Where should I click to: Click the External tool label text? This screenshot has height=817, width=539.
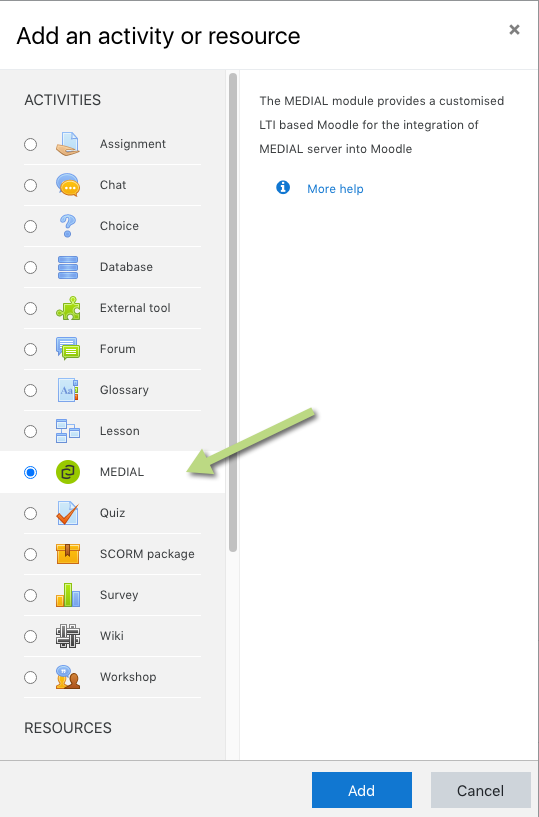135,308
